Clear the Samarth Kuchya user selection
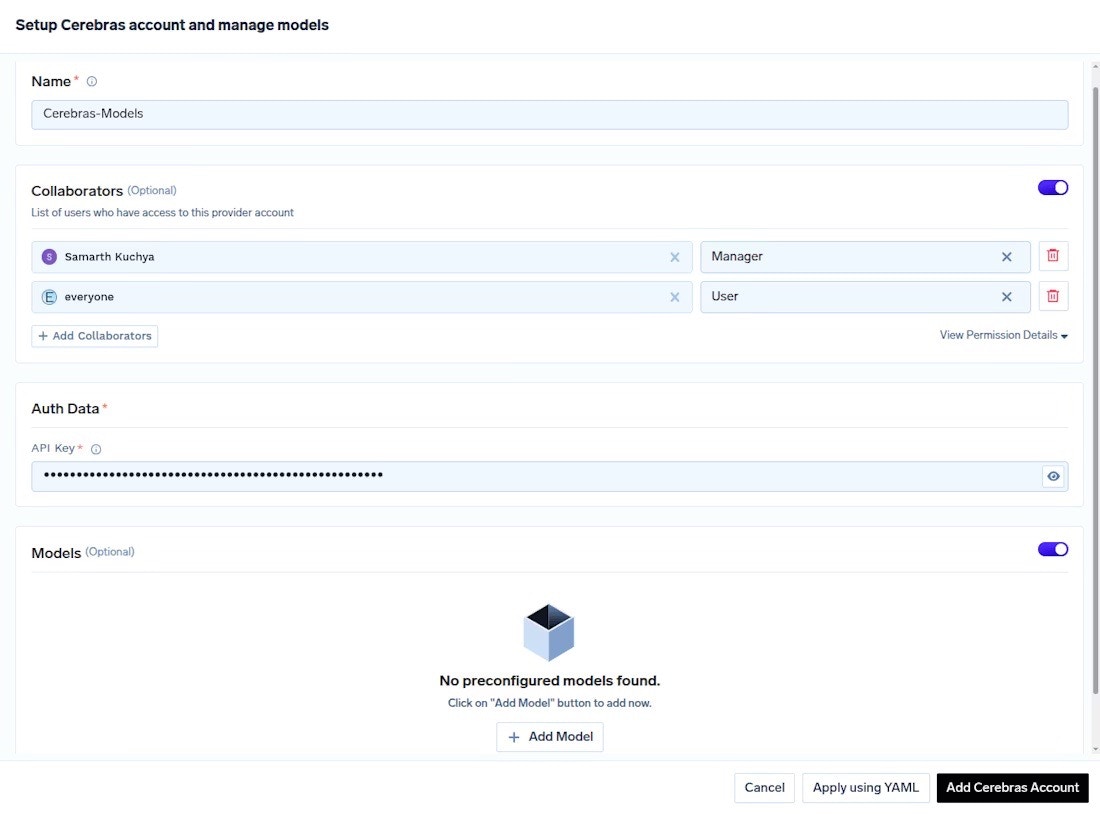This screenshot has height=814, width=1100. click(x=675, y=258)
